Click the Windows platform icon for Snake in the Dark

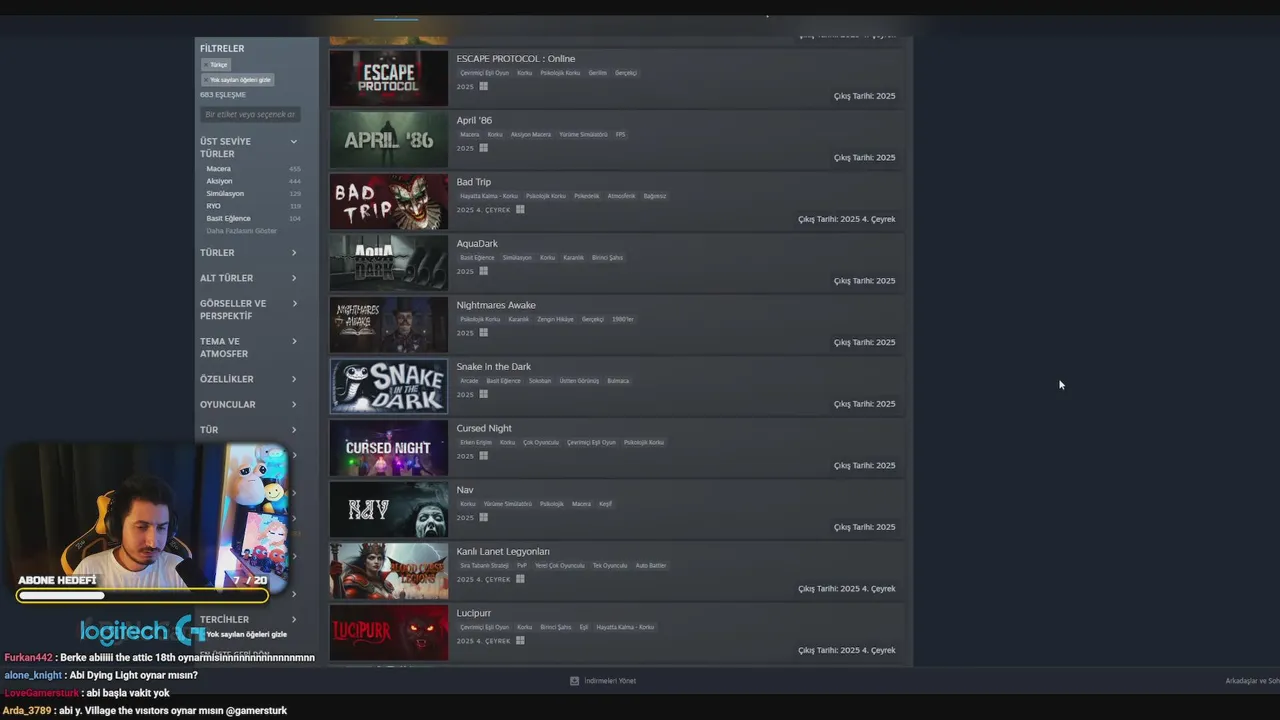(x=483, y=394)
